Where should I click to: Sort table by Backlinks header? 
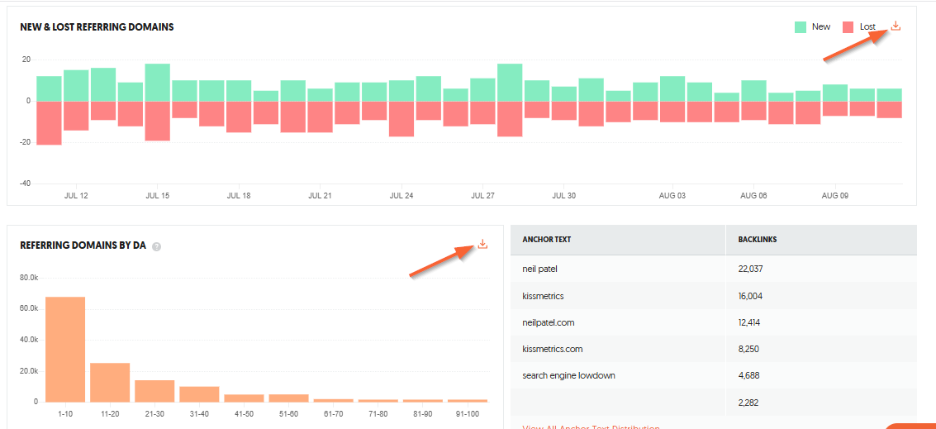point(758,239)
